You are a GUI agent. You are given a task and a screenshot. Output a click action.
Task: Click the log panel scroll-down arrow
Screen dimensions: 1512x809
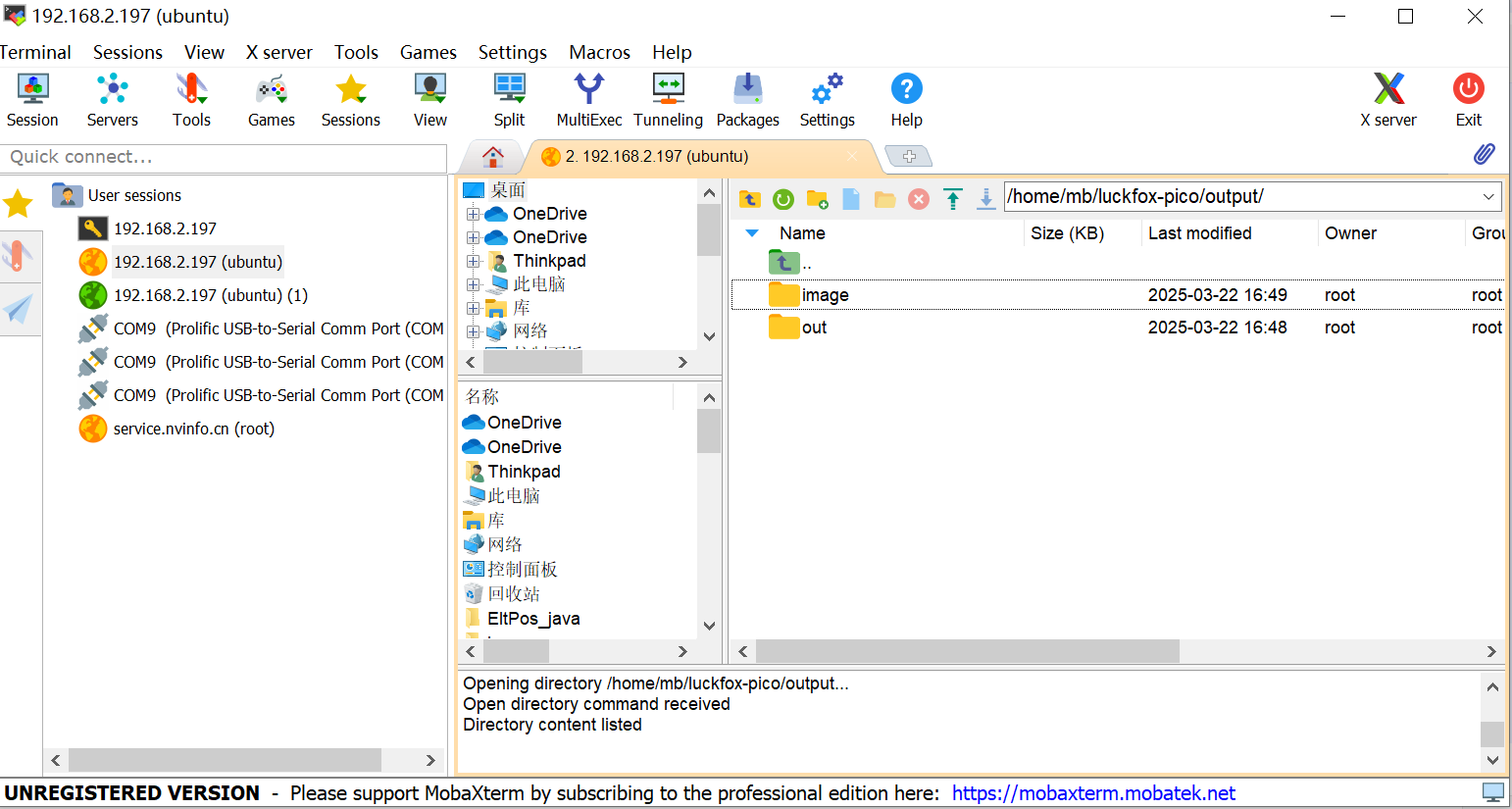coord(1492,759)
